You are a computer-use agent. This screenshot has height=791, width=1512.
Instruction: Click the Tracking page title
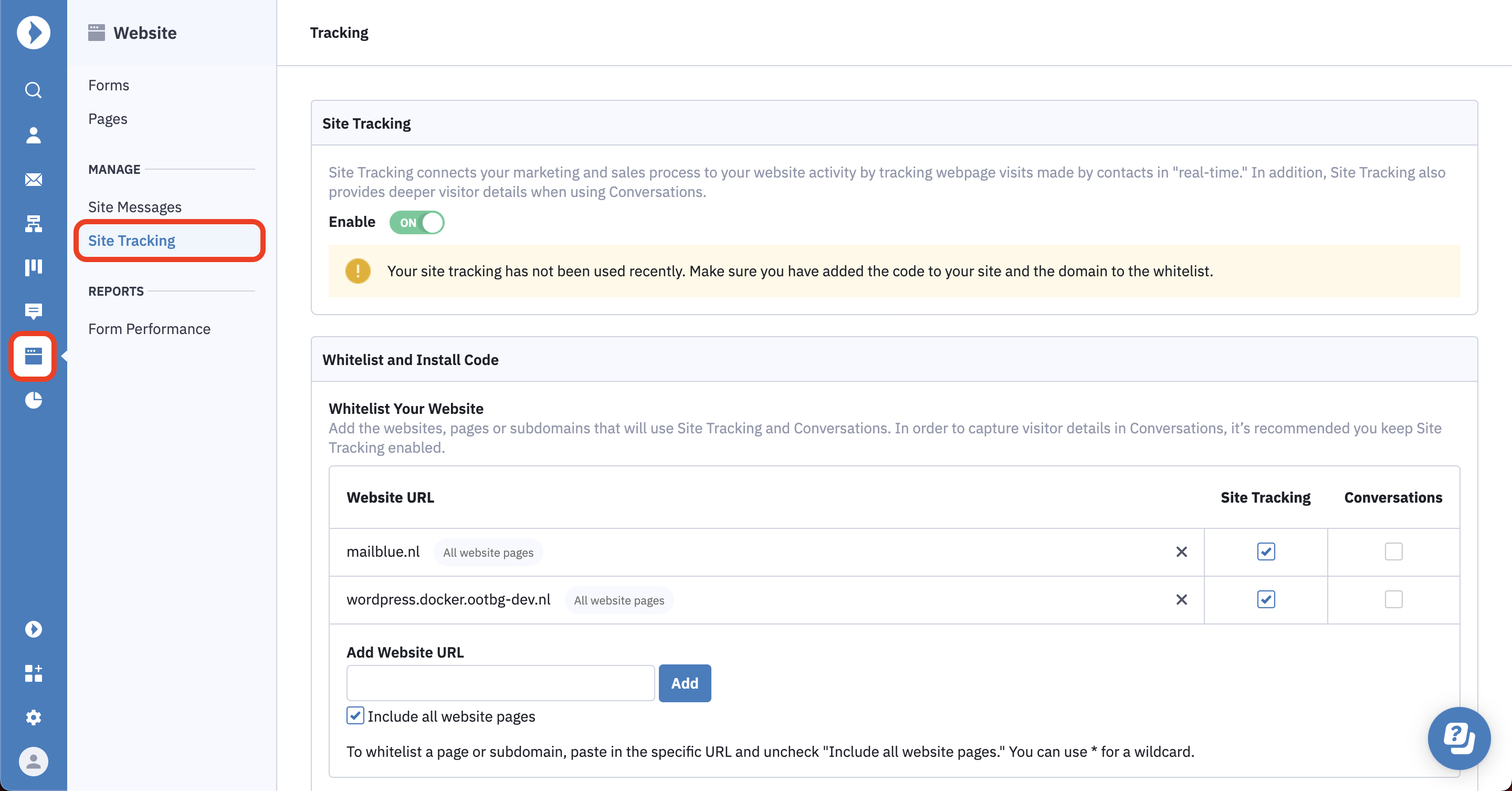[339, 32]
